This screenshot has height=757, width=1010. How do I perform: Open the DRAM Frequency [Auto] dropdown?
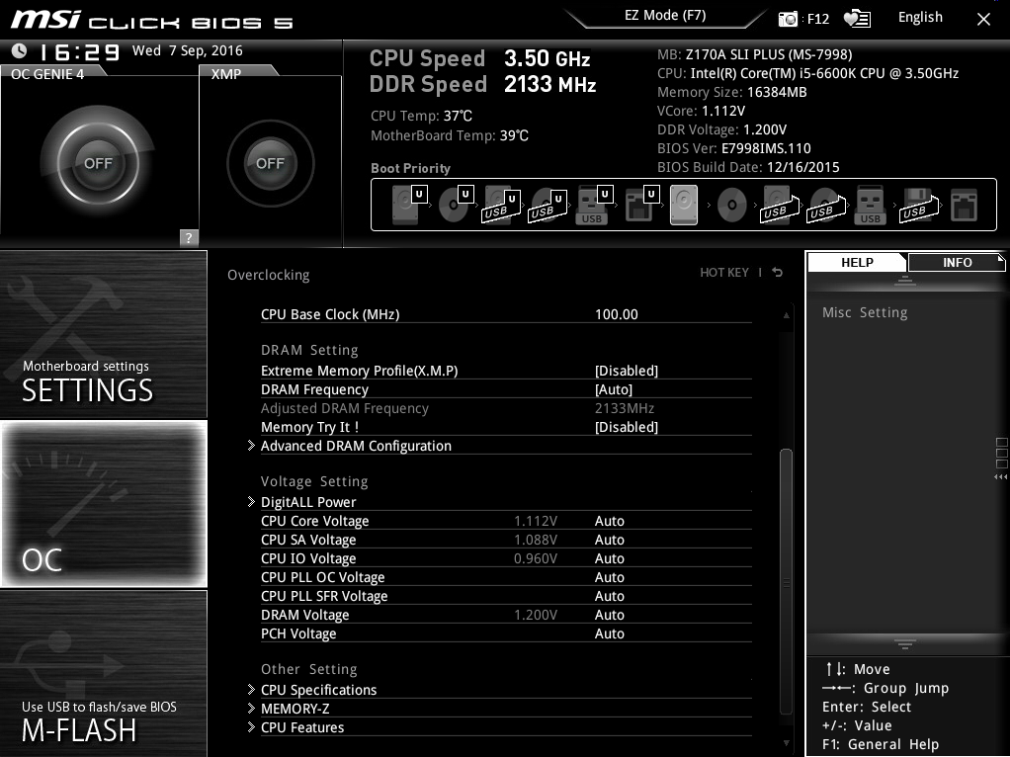[613, 389]
